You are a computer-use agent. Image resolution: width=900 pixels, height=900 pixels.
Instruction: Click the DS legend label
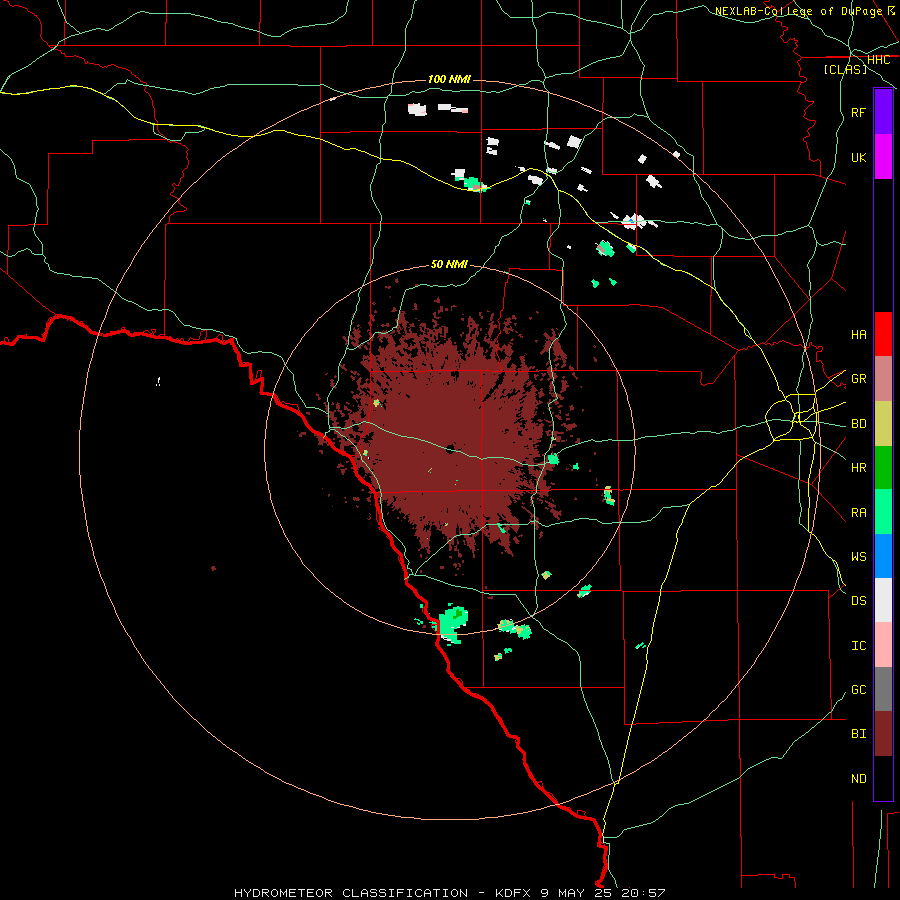tap(858, 601)
